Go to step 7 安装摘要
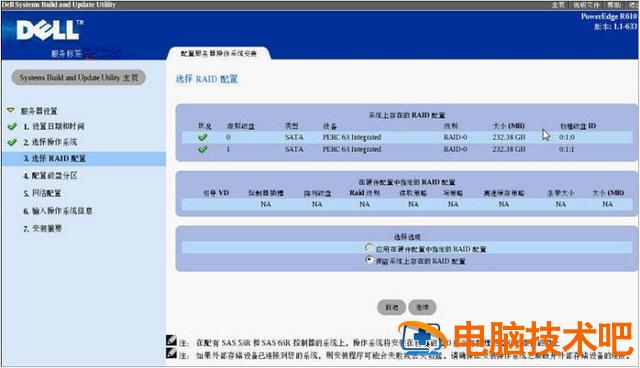The height and width of the screenshot is (368, 640). click(x=42, y=228)
